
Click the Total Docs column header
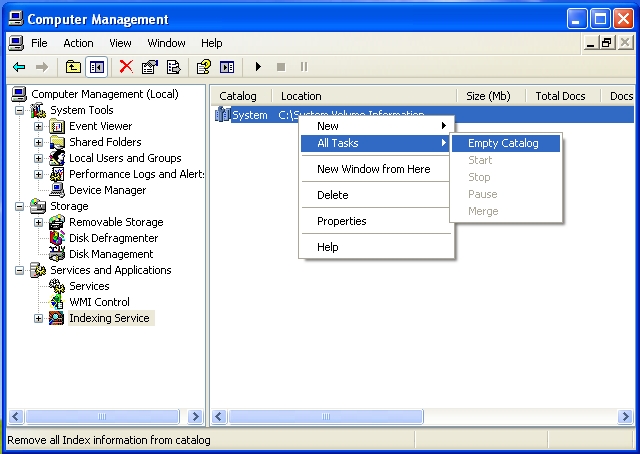(563, 96)
